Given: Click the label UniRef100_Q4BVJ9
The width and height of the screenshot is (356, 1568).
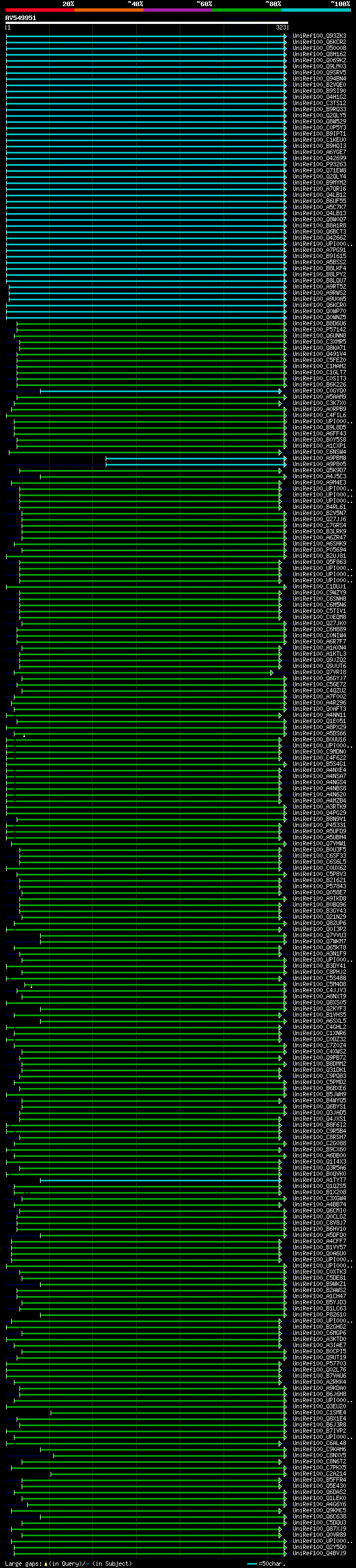Looking at the screenshot, I should (319, 1554).
